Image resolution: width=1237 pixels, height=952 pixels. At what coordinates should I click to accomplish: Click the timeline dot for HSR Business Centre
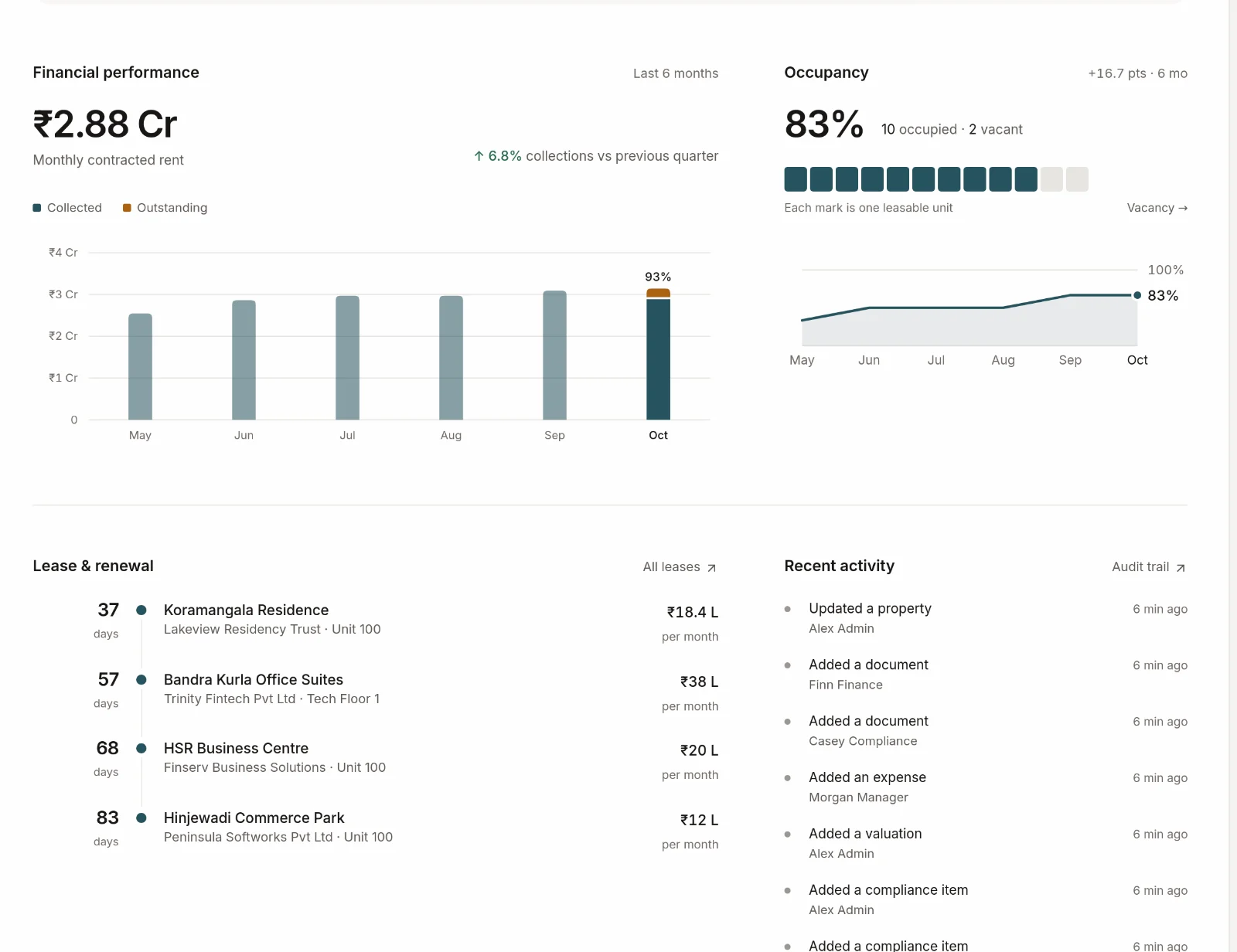[141, 749]
